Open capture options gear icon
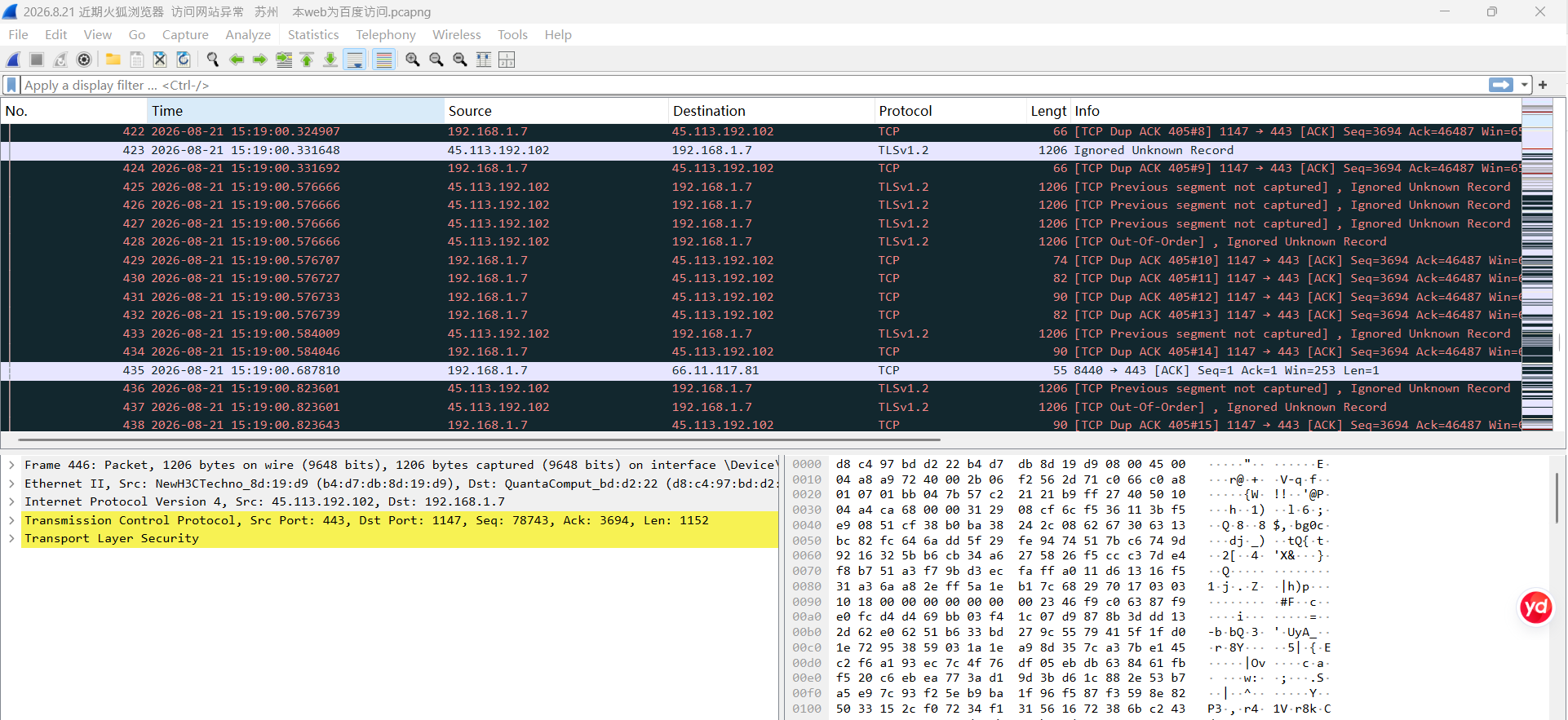Screen dimensions: 1568x720 tap(84, 60)
